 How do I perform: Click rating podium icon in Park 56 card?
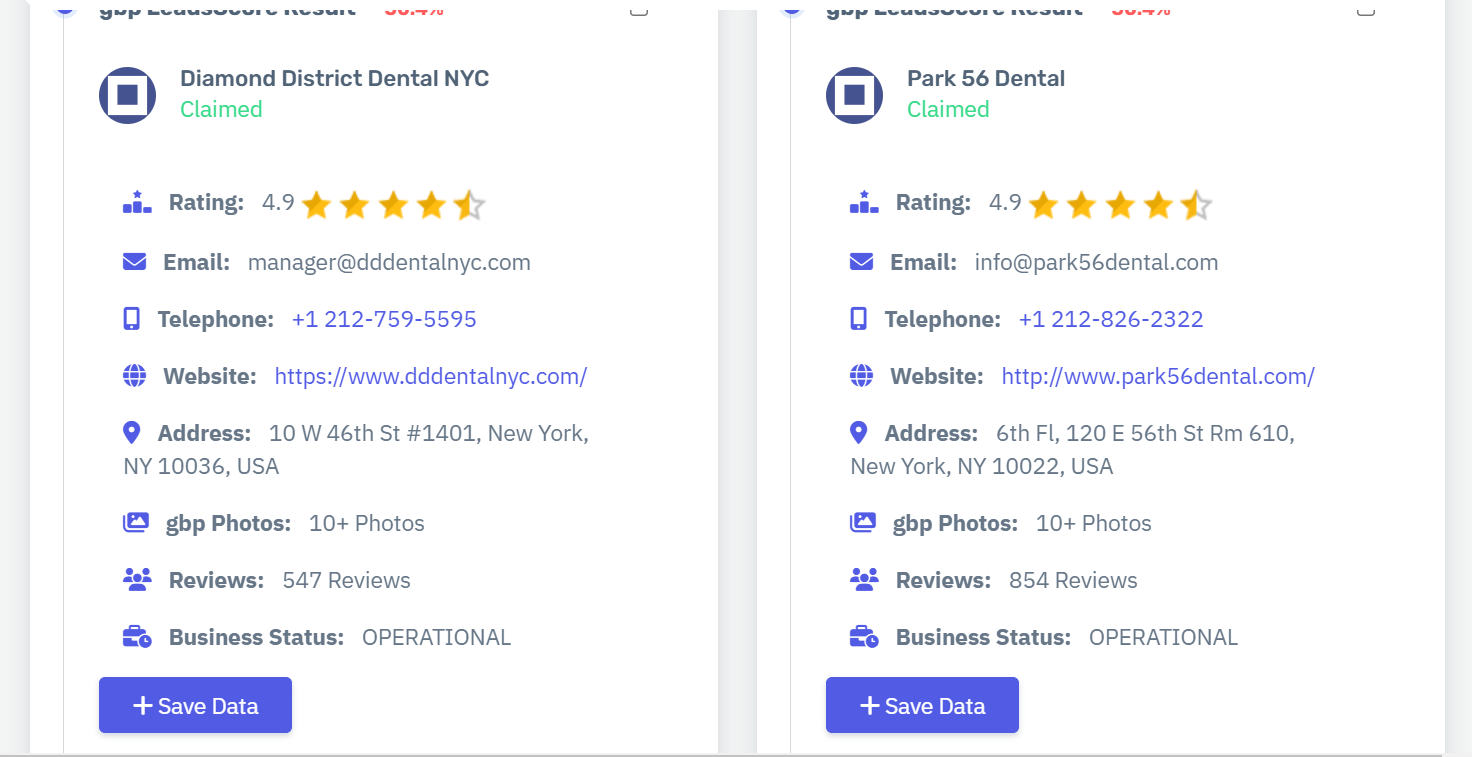click(864, 203)
